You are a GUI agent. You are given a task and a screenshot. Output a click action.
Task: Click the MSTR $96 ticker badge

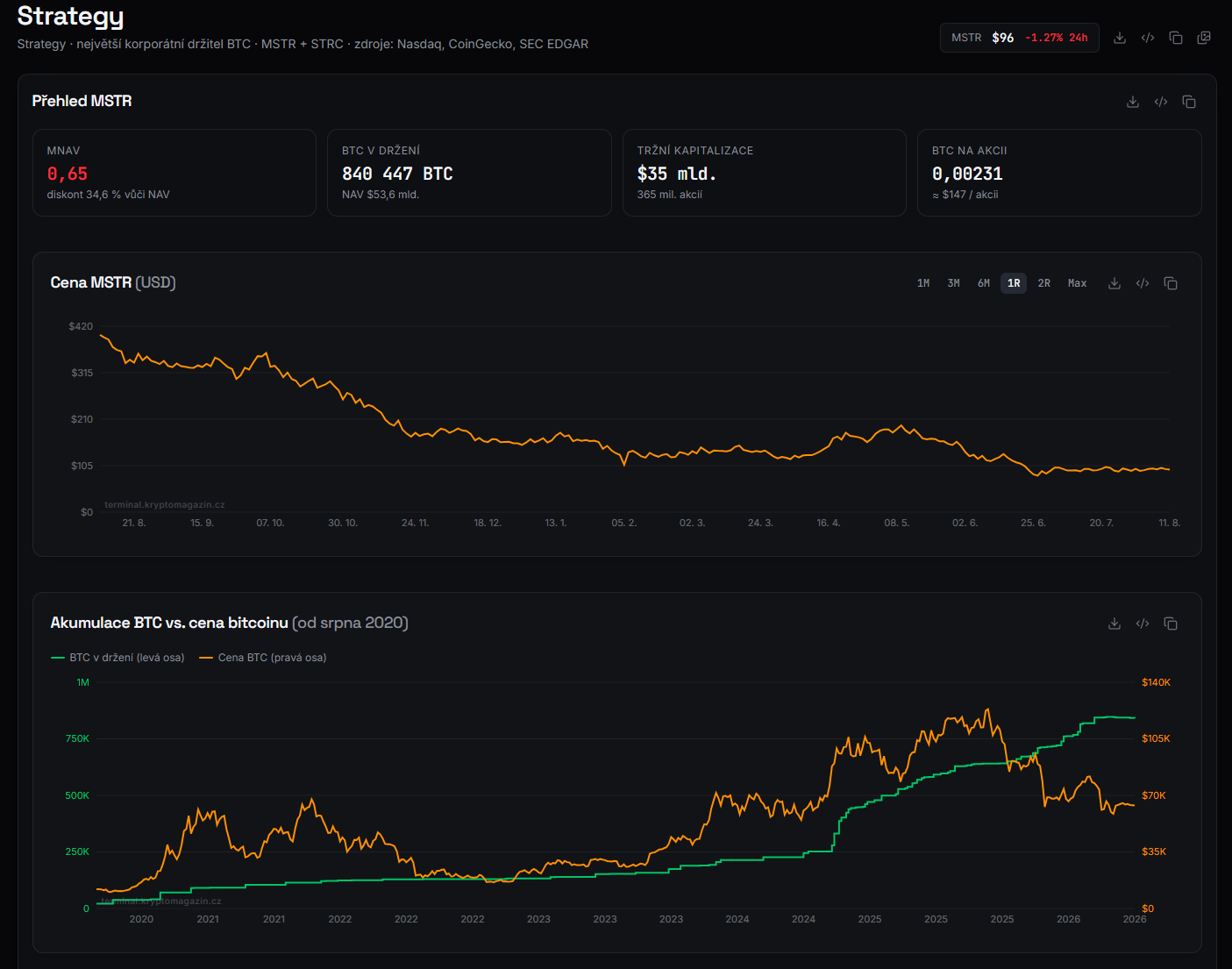1020,38
